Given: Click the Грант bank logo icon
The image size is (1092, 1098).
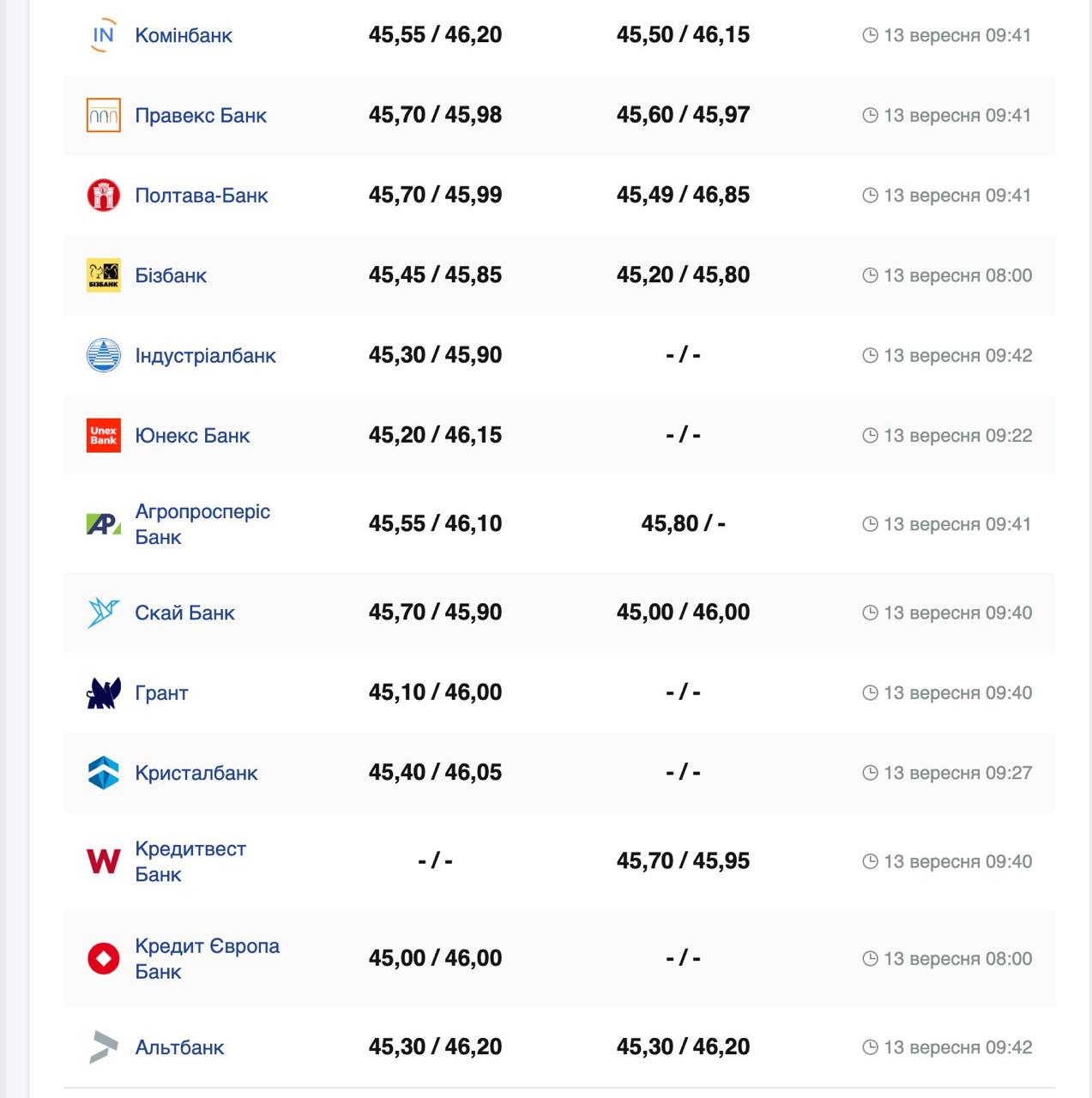Looking at the screenshot, I should tap(103, 693).
